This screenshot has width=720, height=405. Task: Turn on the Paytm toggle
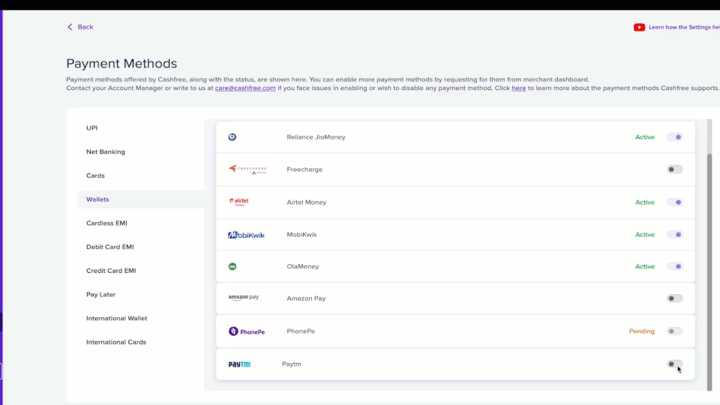[x=675, y=364]
